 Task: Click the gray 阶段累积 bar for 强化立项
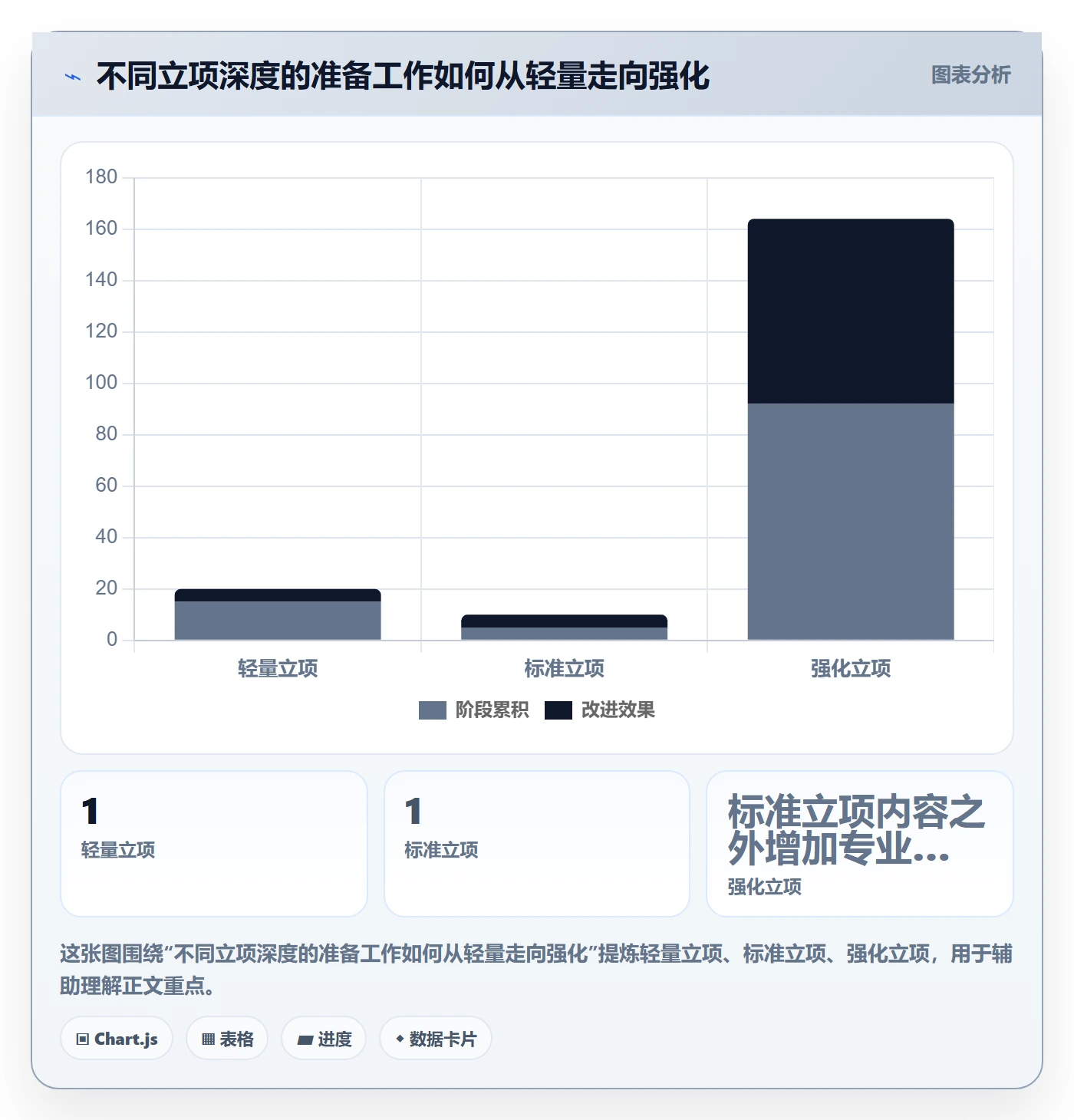[851, 522]
